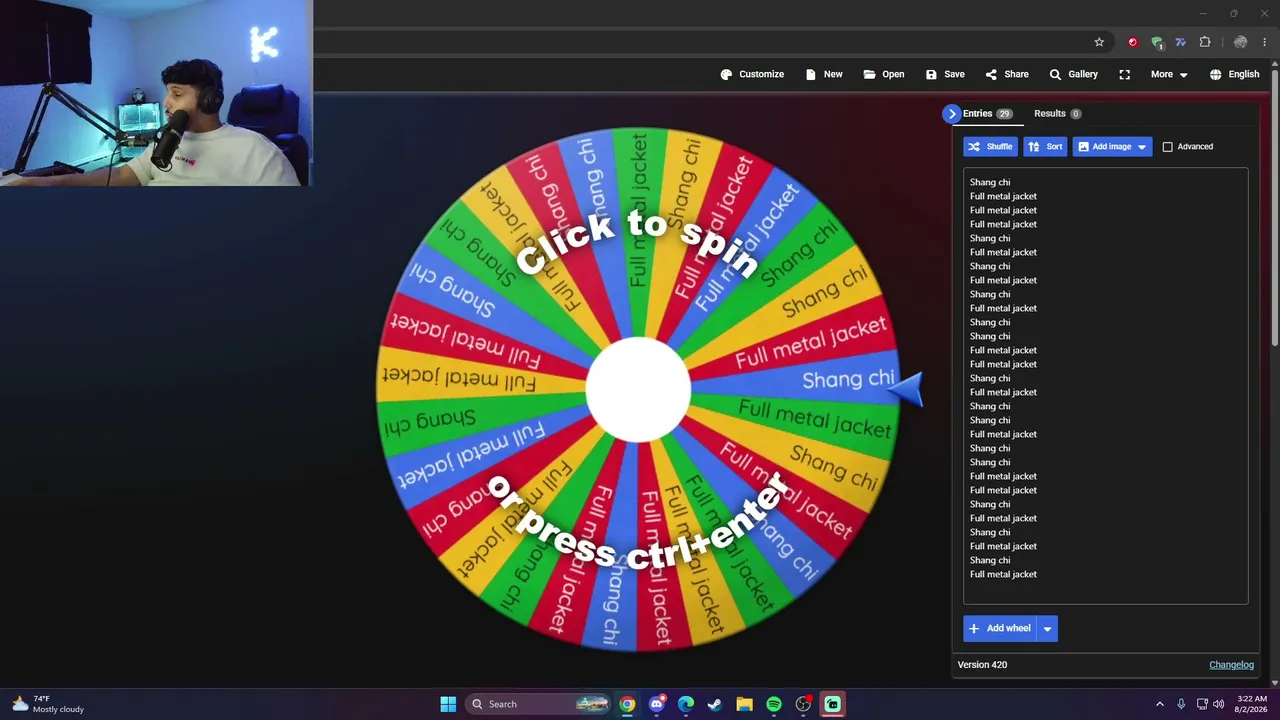Viewport: 1280px width, 720px height.
Task: Add another wheel
Action: [x=999, y=628]
